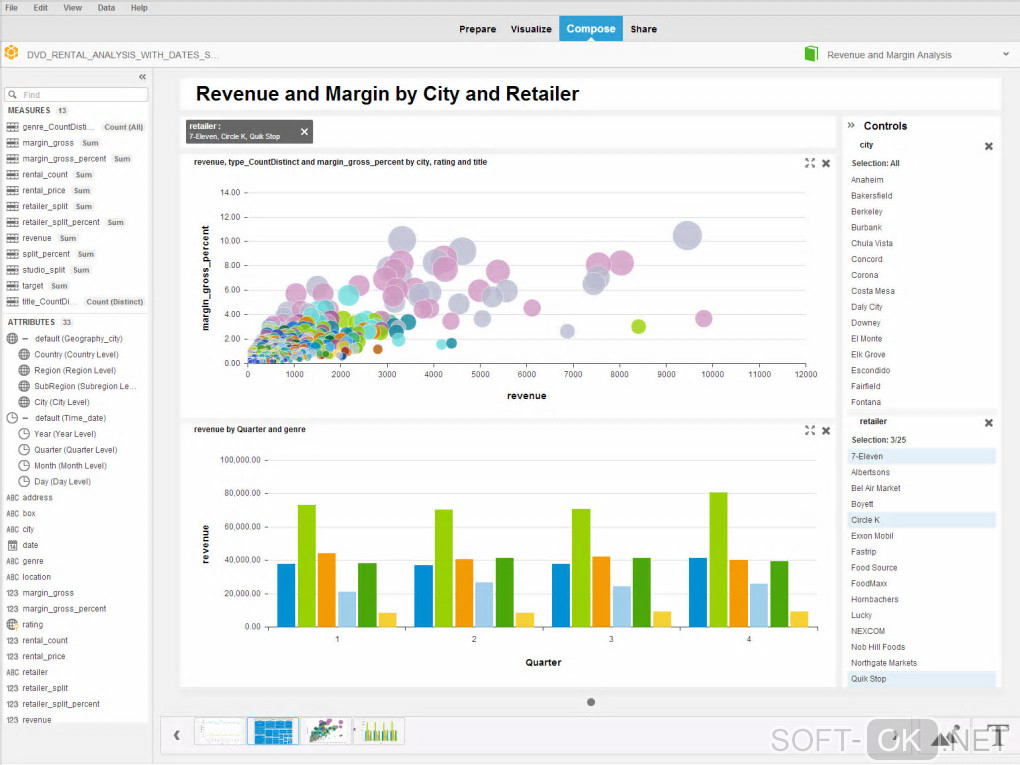Collapse default (Geography_city) hierarchy
The height and width of the screenshot is (765, 1020).
point(25,339)
